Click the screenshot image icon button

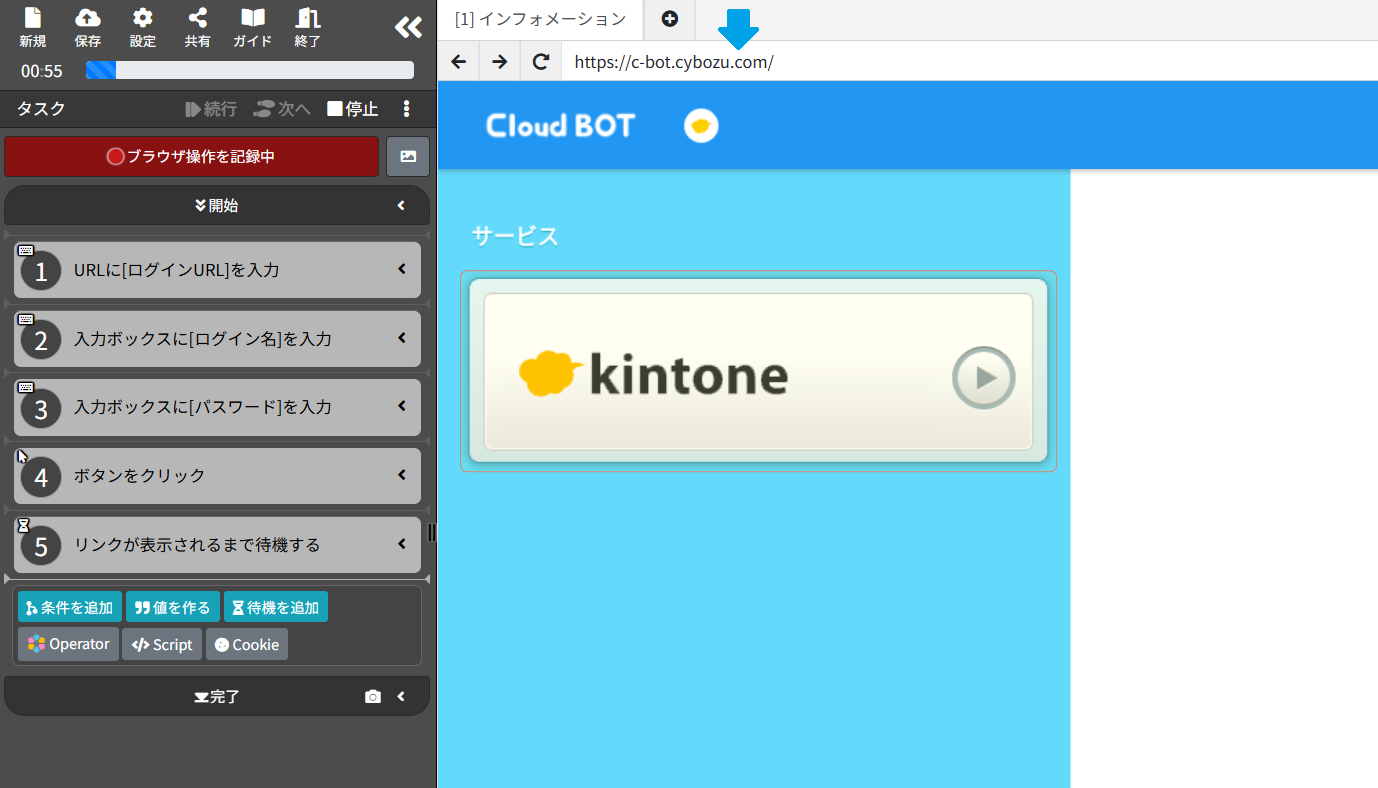408,156
